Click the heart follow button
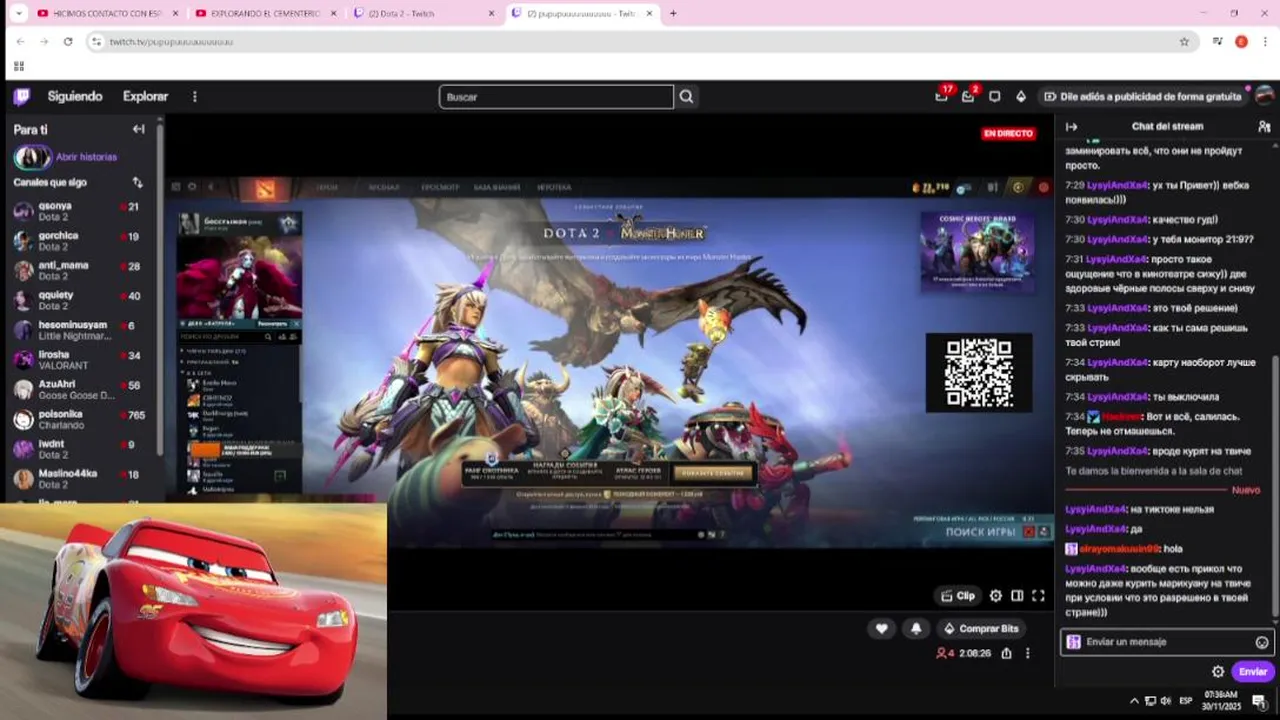Screen dimensions: 1280x720 coord(881,628)
